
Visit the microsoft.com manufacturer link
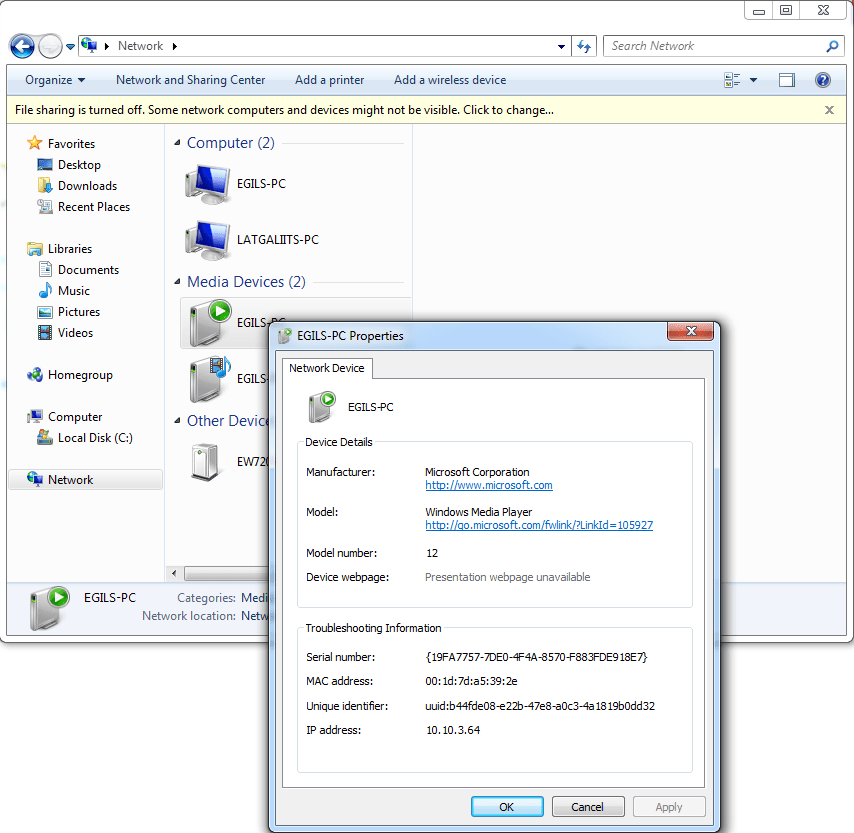[488, 485]
